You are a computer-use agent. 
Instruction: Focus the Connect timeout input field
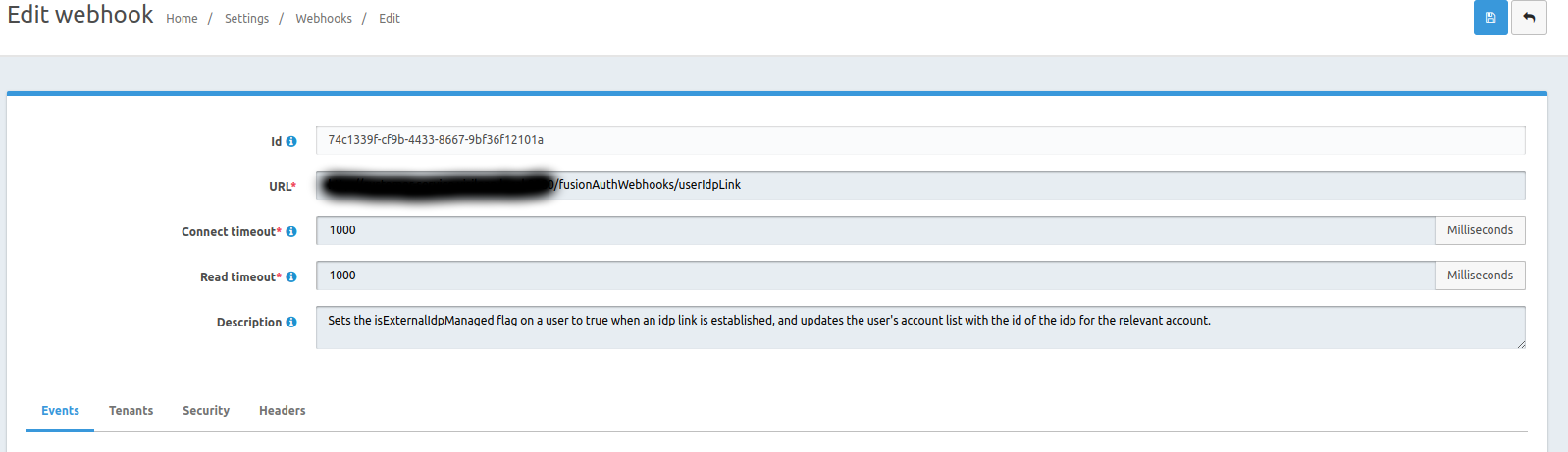(875, 230)
